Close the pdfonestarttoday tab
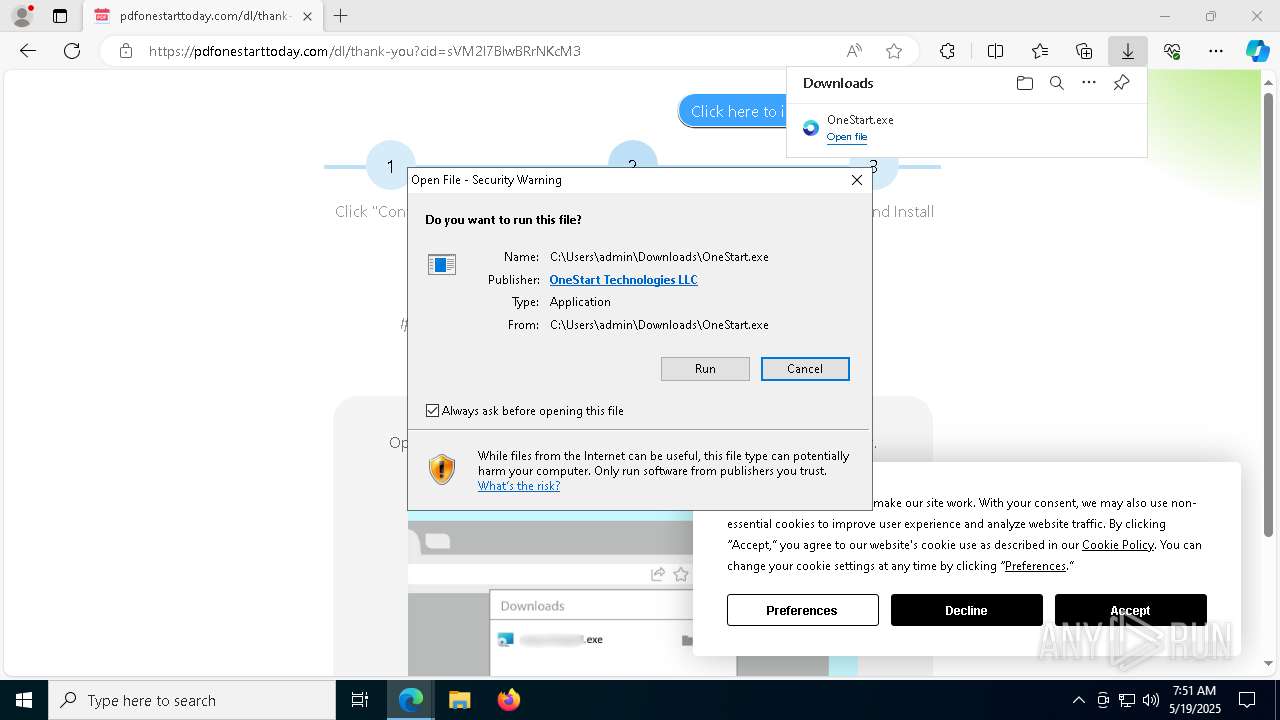Image resolution: width=1280 pixels, height=720 pixels. pos(307,16)
